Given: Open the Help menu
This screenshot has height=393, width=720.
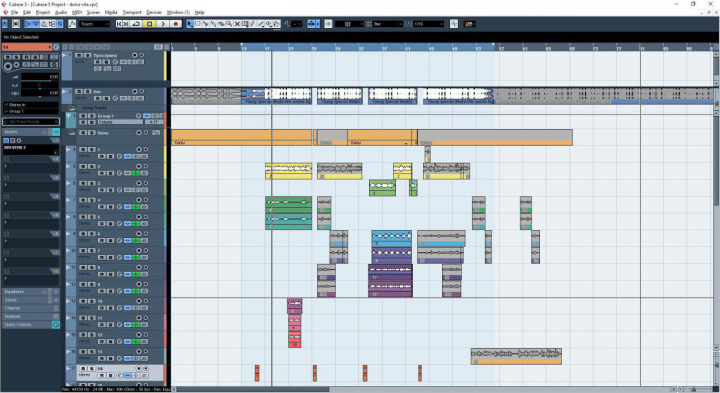Looking at the screenshot, I should 199,12.
